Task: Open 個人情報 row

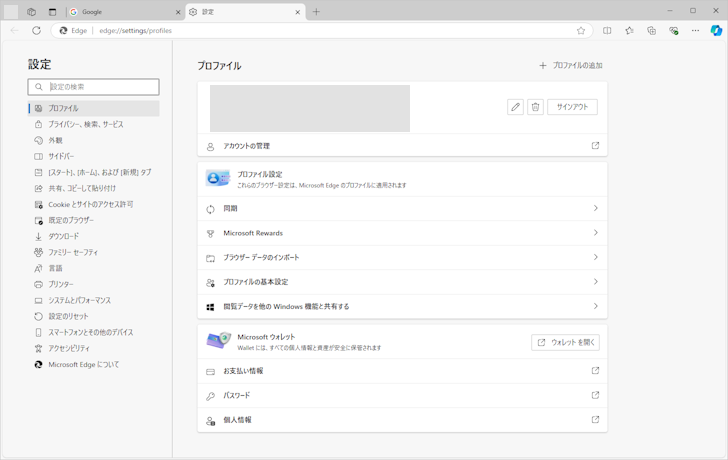Action: (x=402, y=420)
